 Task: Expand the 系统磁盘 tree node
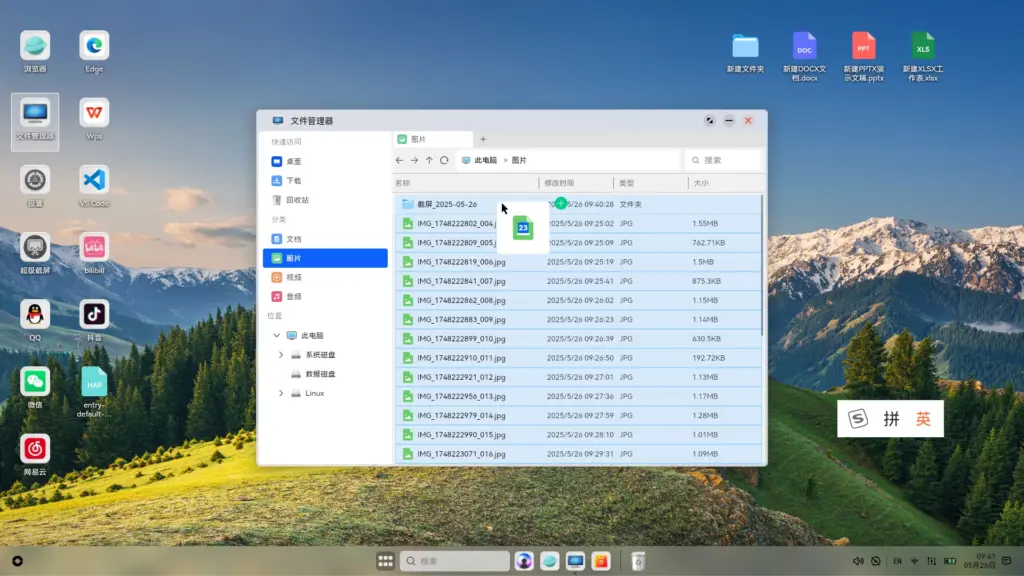[x=281, y=355]
